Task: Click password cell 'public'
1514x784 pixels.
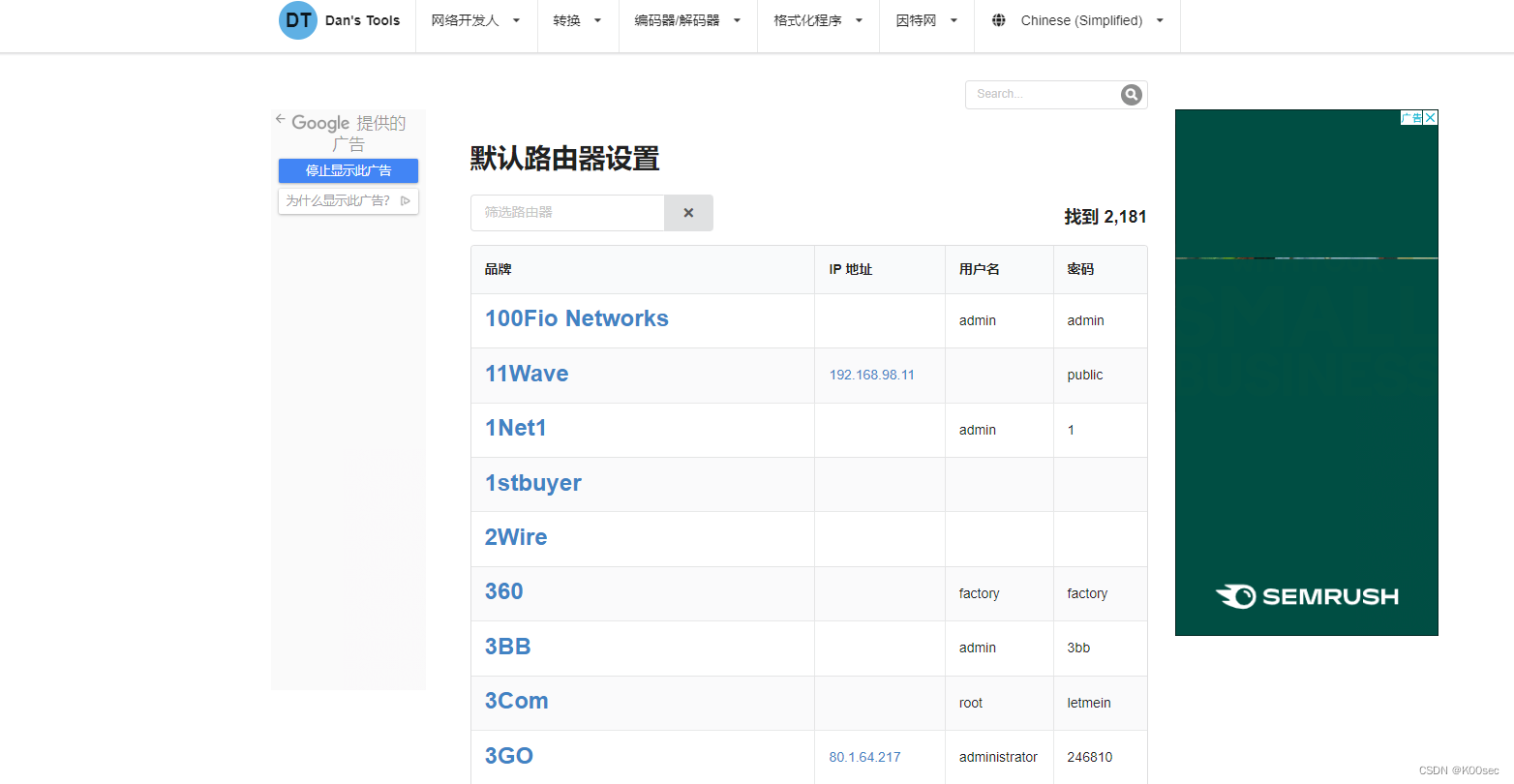Action: (1085, 375)
